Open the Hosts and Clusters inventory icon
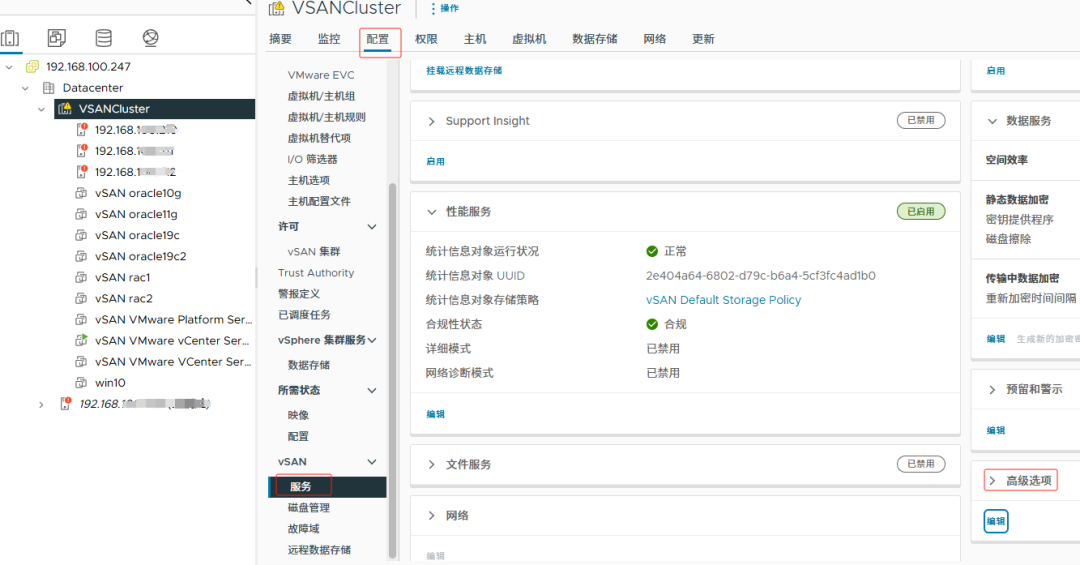This screenshot has height=565, width=1080. (x=10, y=38)
